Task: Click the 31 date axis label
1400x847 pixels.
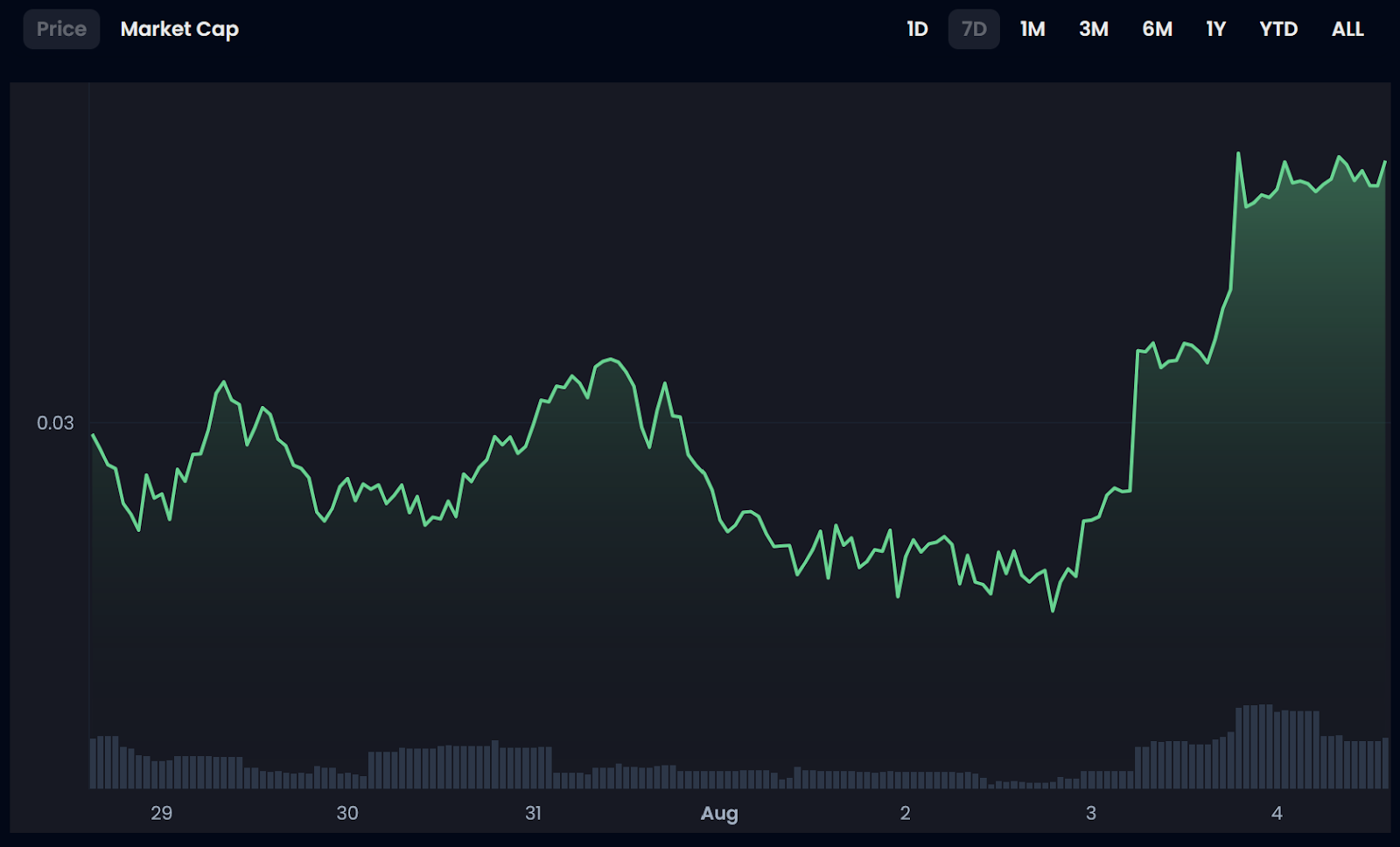Action: tap(533, 813)
